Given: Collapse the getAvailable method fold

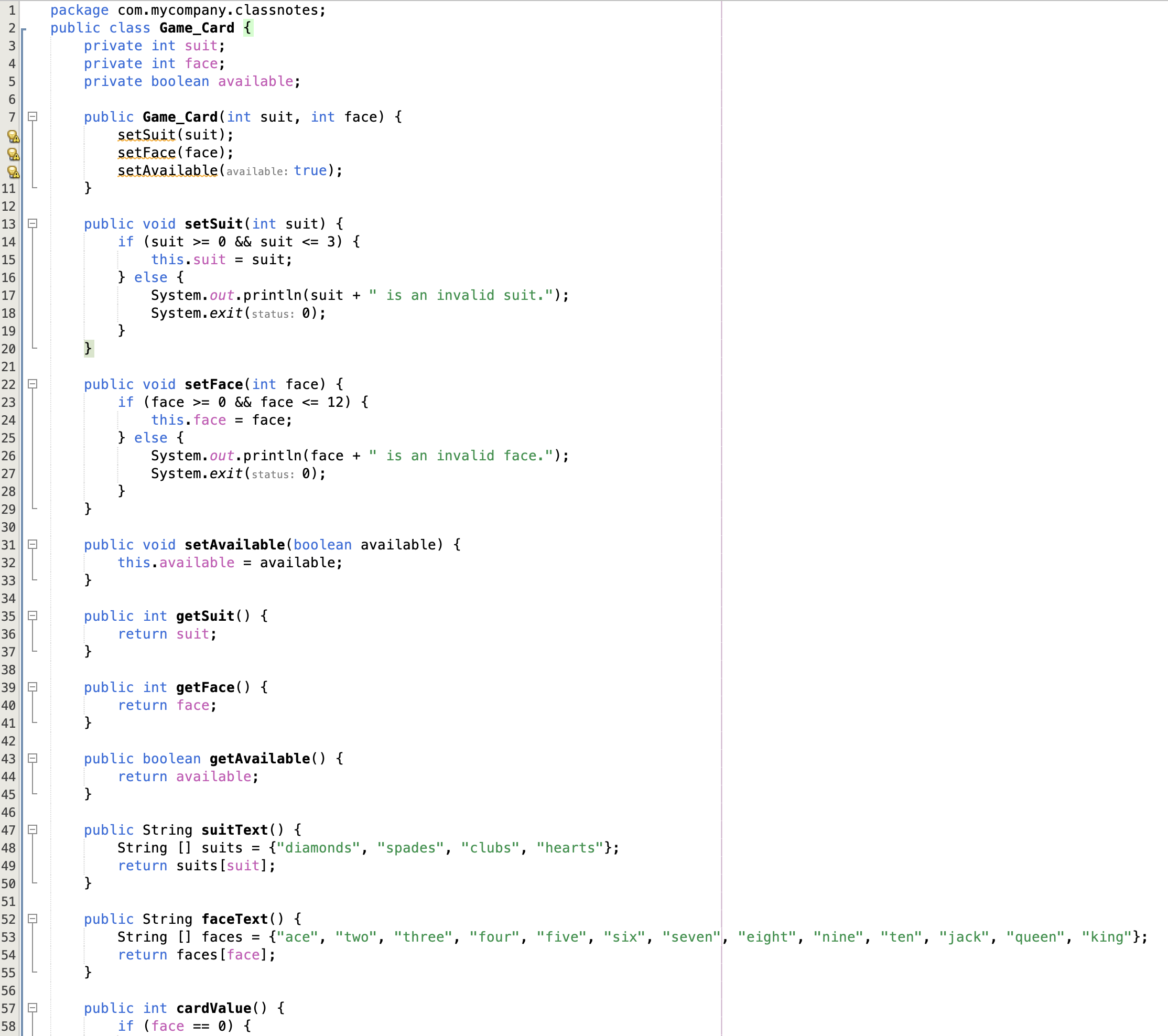Looking at the screenshot, I should click(x=33, y=759).
